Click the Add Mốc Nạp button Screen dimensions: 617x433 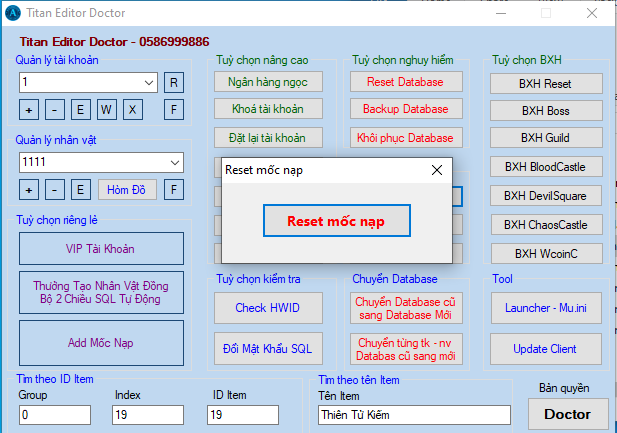pos(101,343)
